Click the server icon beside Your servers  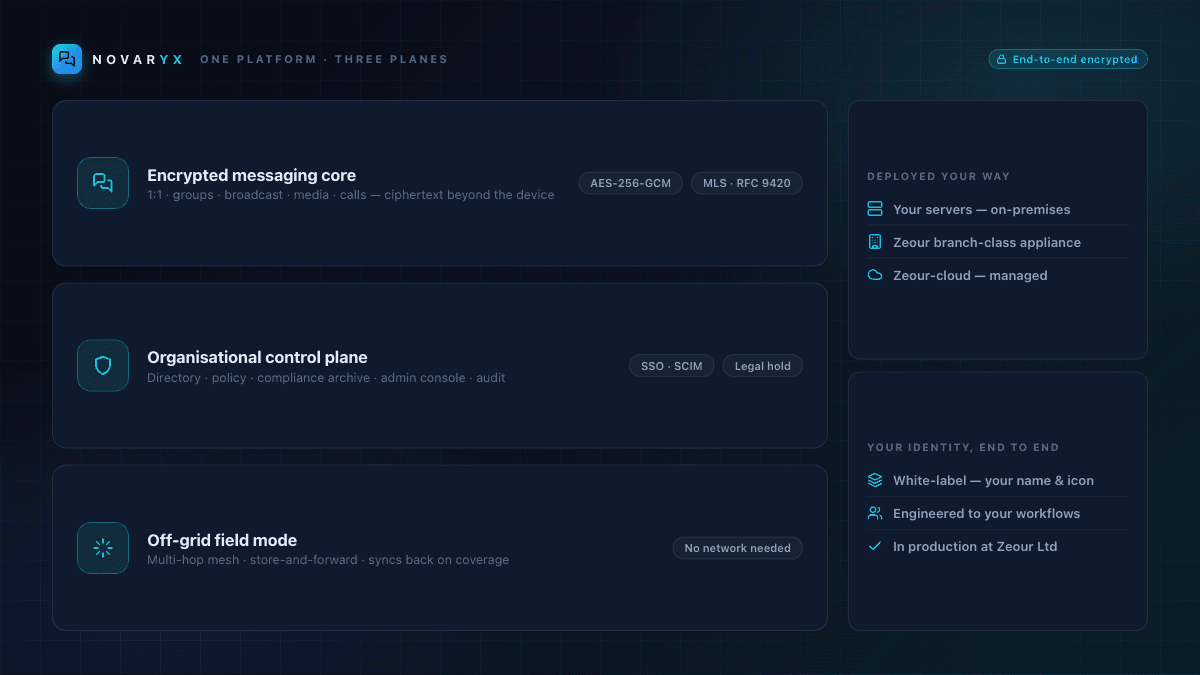[x=875, y=209]
